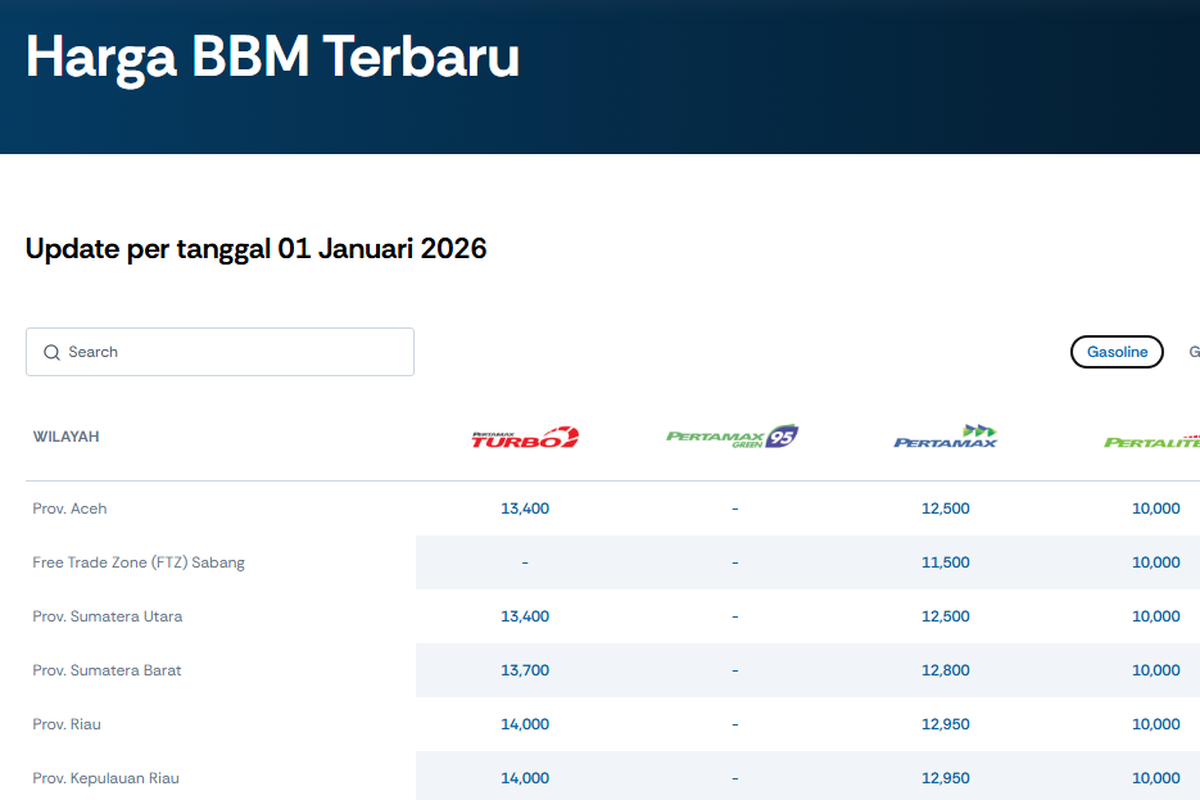Viewport: 1200px width, 800px height.
Task: Click FTZ Sabang Pertamax price 11,500
Action: click(946, 562)
